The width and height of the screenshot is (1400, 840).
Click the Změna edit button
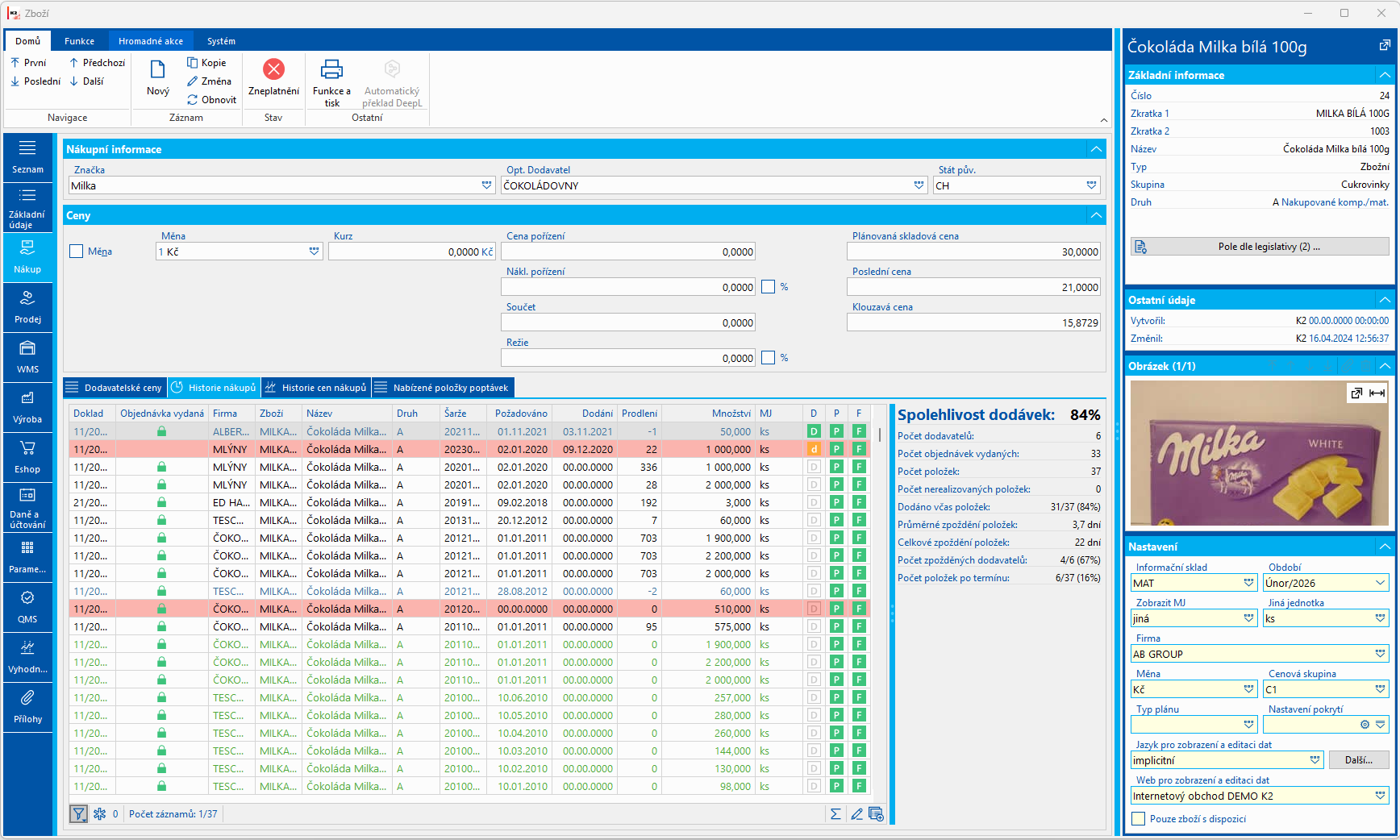click(209, 81)
